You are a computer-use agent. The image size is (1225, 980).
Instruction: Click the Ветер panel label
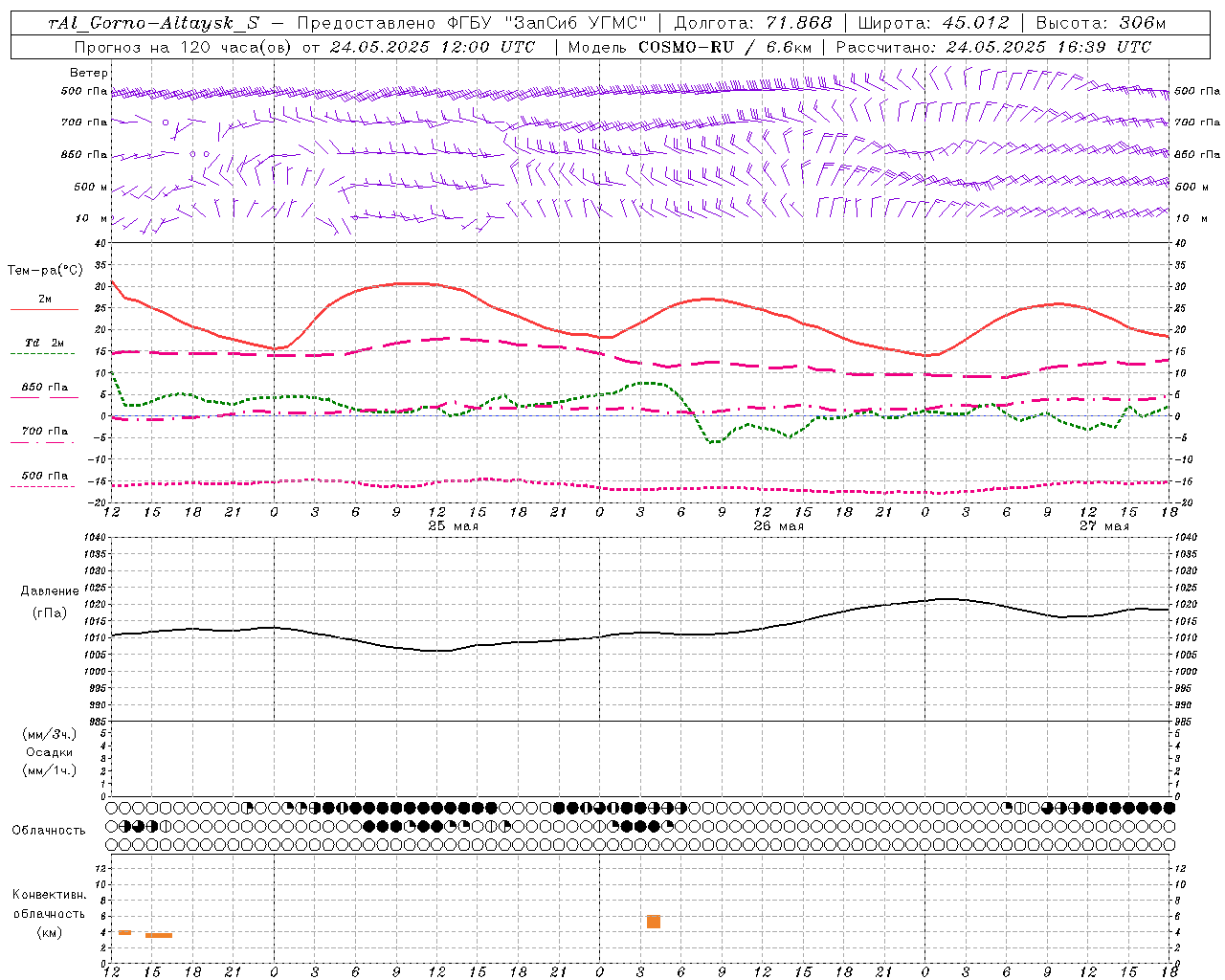tap(89, 73)
